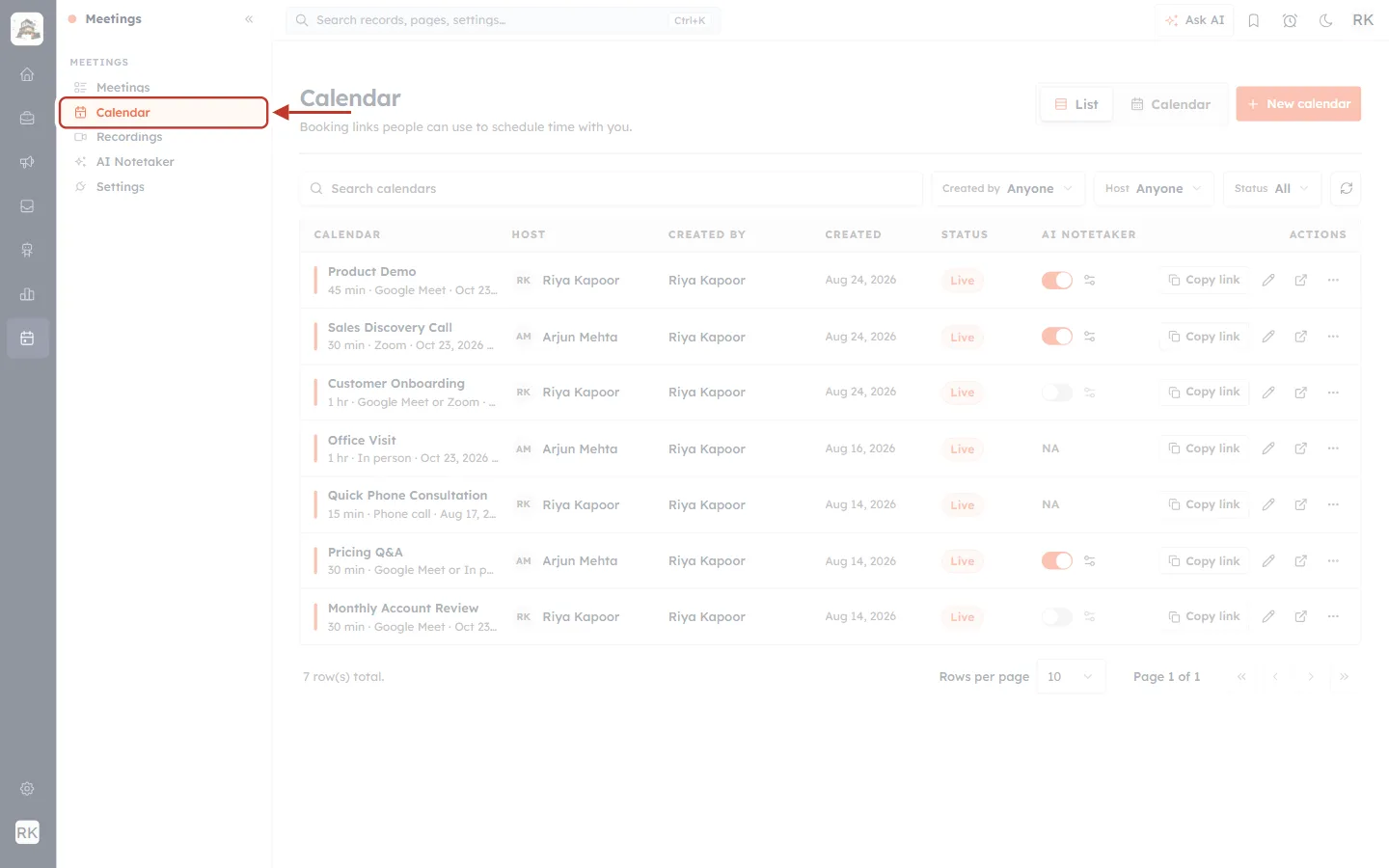Open RK user avatar at top right
The width and height of the screenshot is (1389, 868).
(x=1363, y=20)
